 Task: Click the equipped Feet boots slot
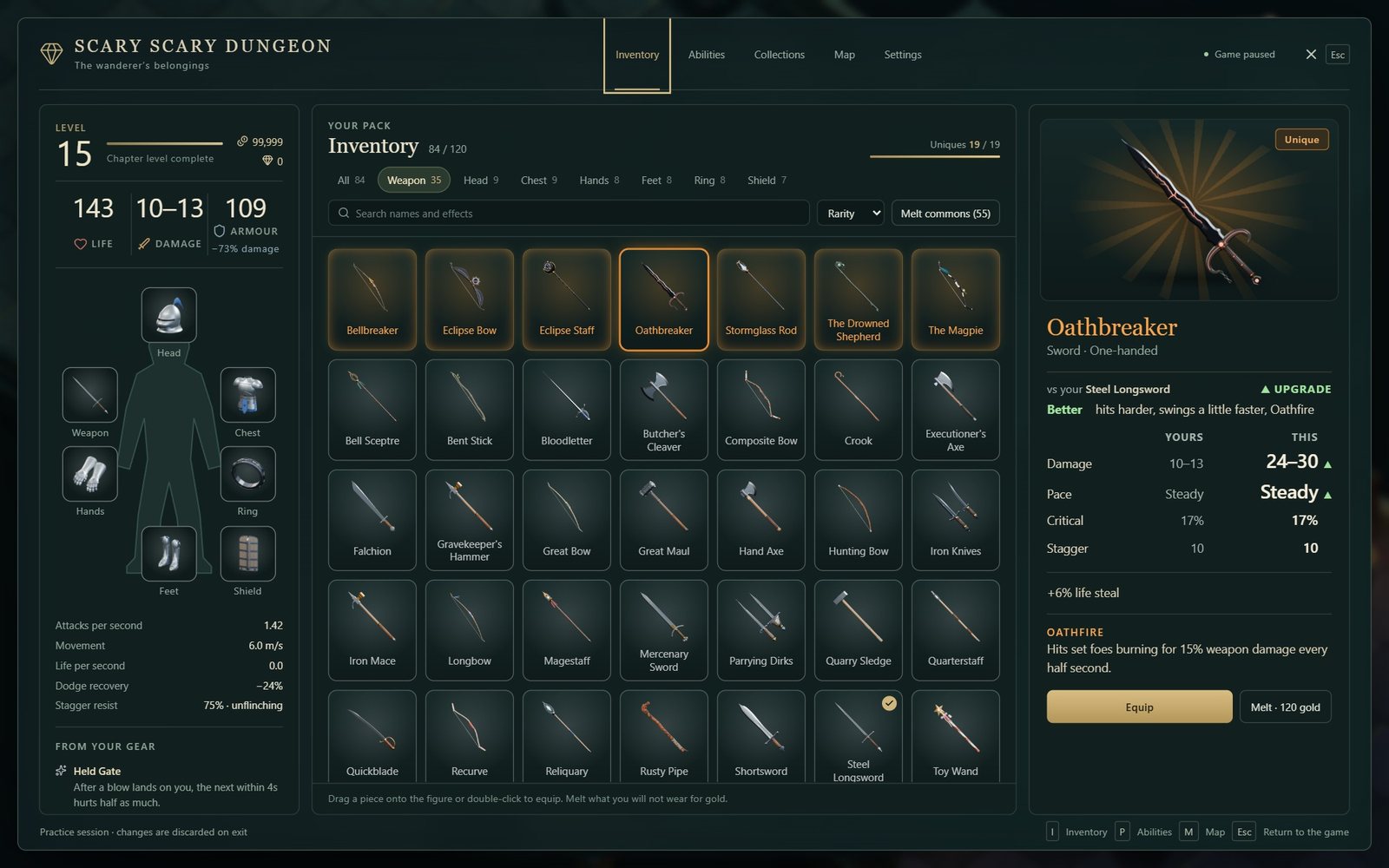169,554
